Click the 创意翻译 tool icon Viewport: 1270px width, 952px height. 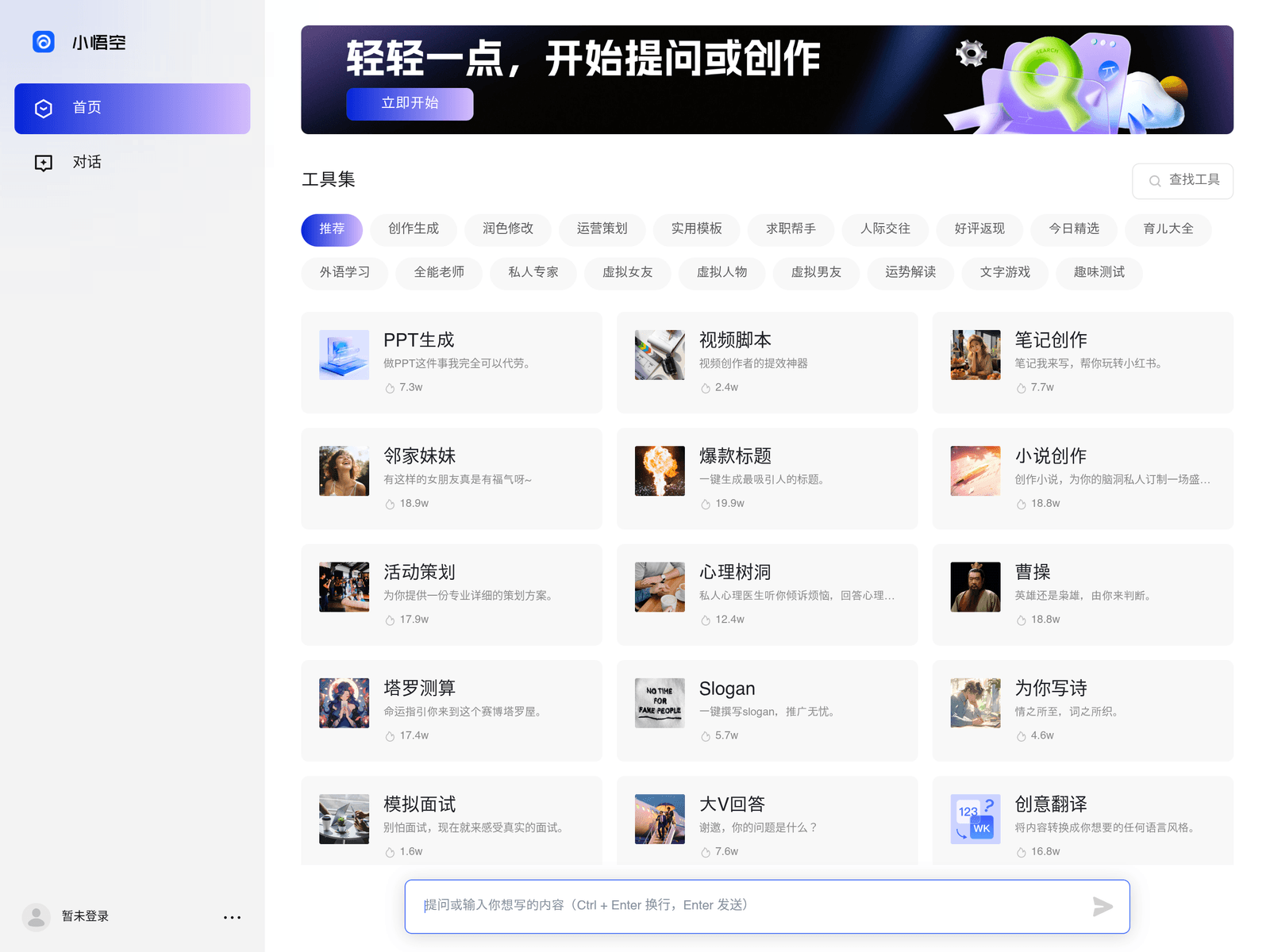pyautogui.click(x=976, y=820)
